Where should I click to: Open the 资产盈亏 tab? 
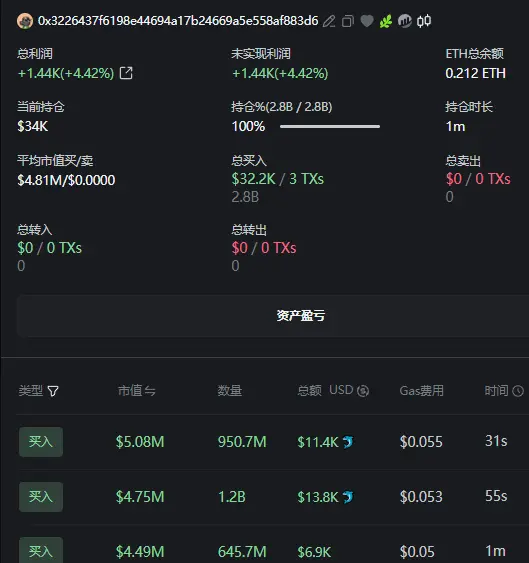[x=301, y=316]
